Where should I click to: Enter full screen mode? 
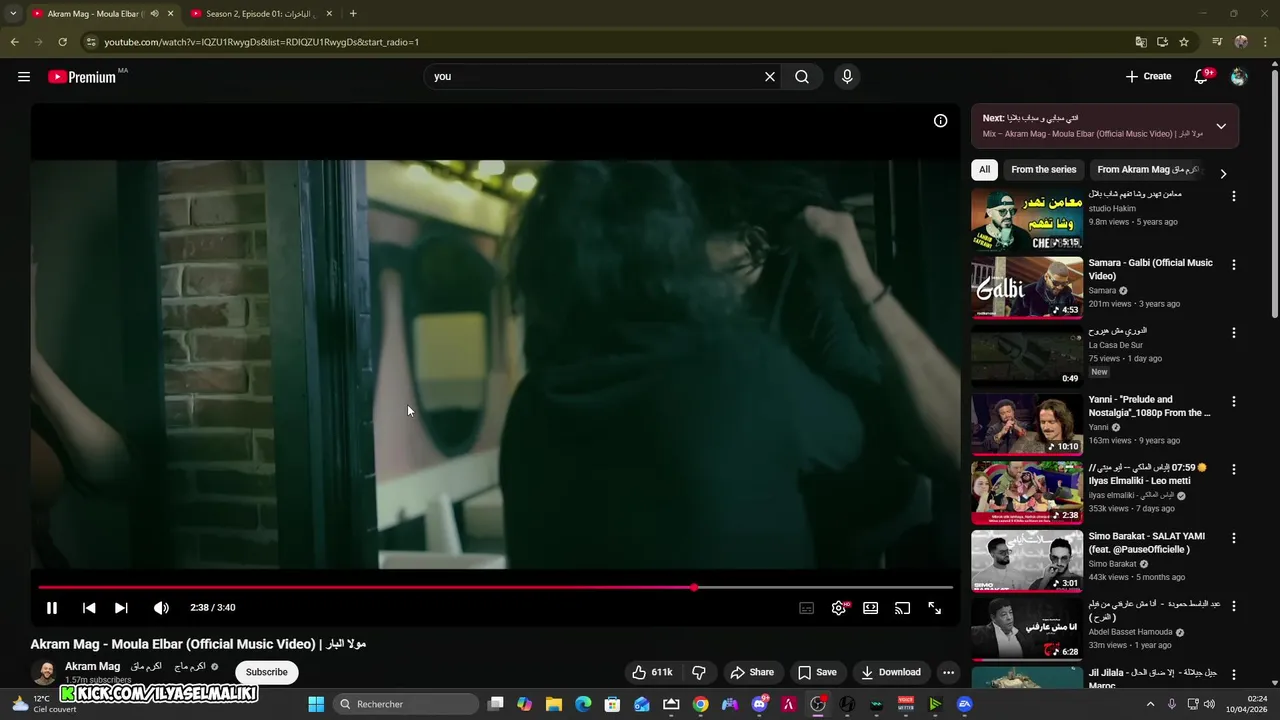[934, 608]
